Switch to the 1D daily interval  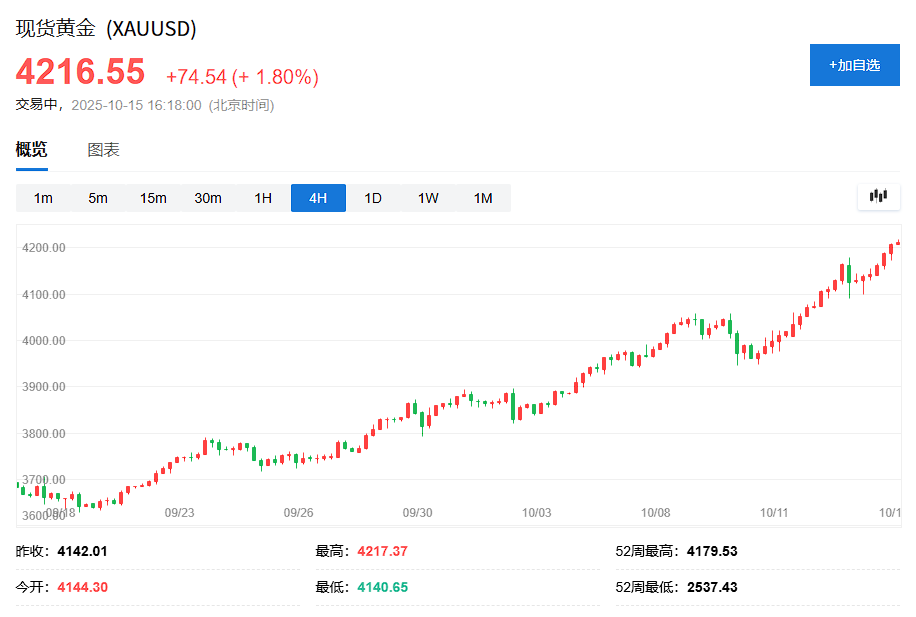373,198
